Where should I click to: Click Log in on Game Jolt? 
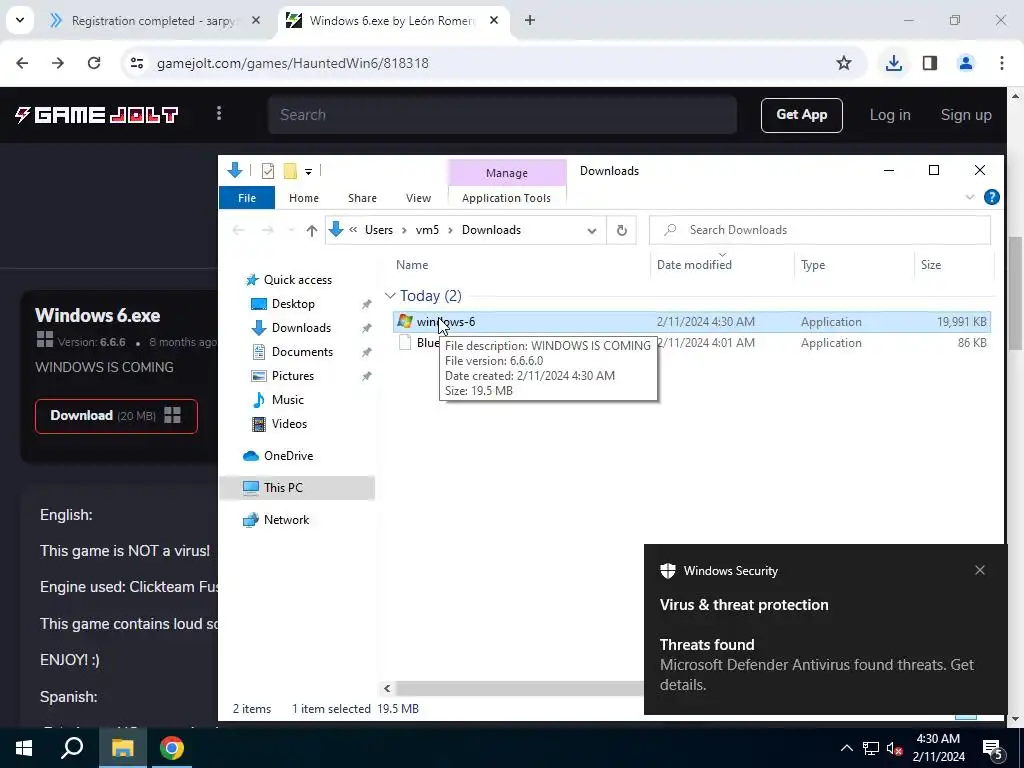pyautogui.click(x=889, y=115)
